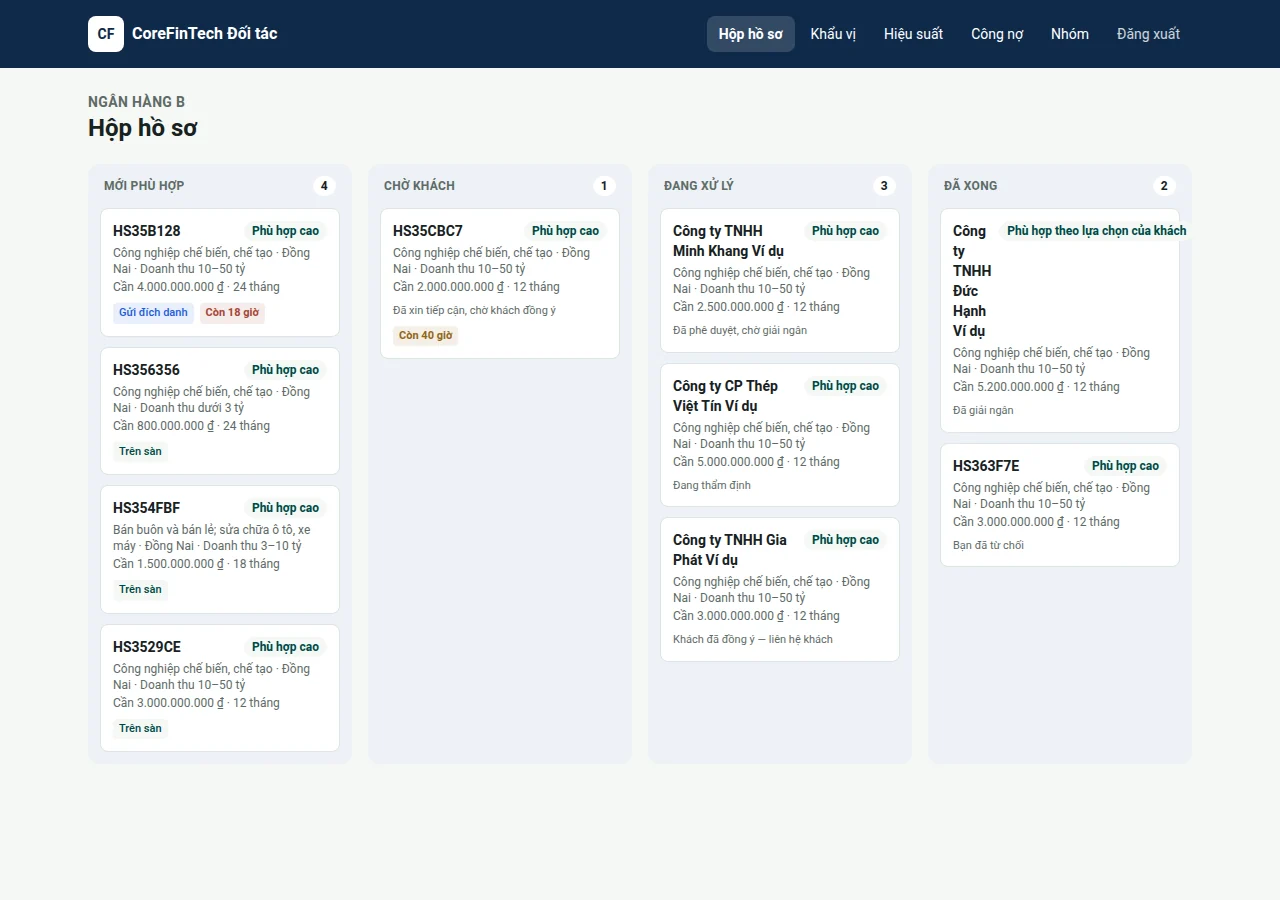The image size is (1280, 900).
Task: Open the HS35B128 card
Action: pyautogui.click(x=220, y=273)
